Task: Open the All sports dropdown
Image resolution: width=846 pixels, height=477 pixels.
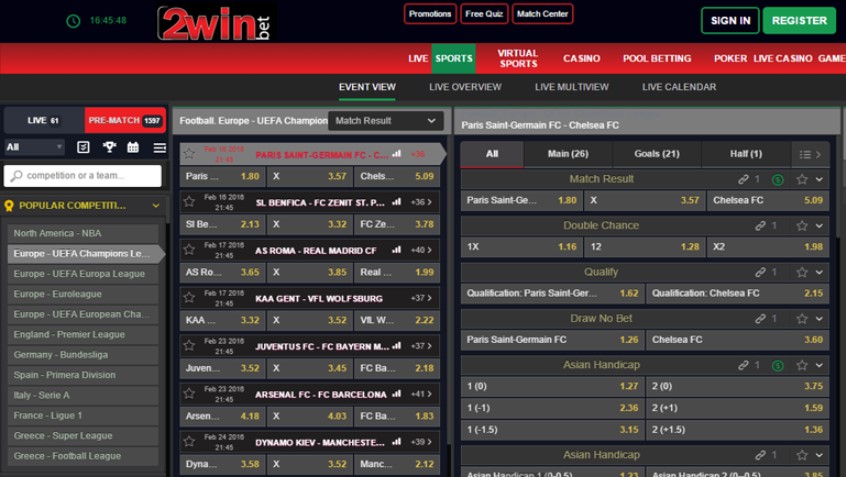Action: (34, 147)
